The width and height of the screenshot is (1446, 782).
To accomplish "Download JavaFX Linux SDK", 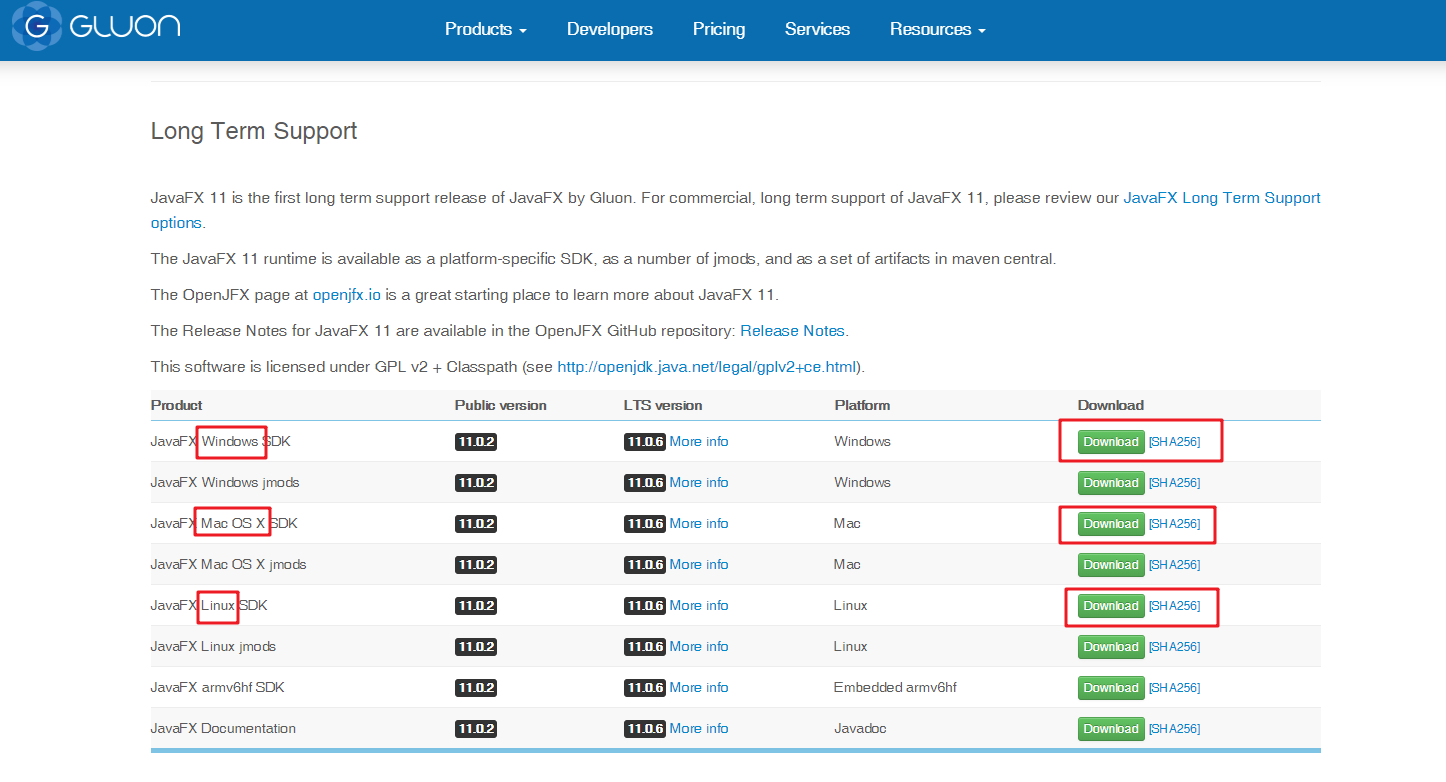I will (1111, 606).
